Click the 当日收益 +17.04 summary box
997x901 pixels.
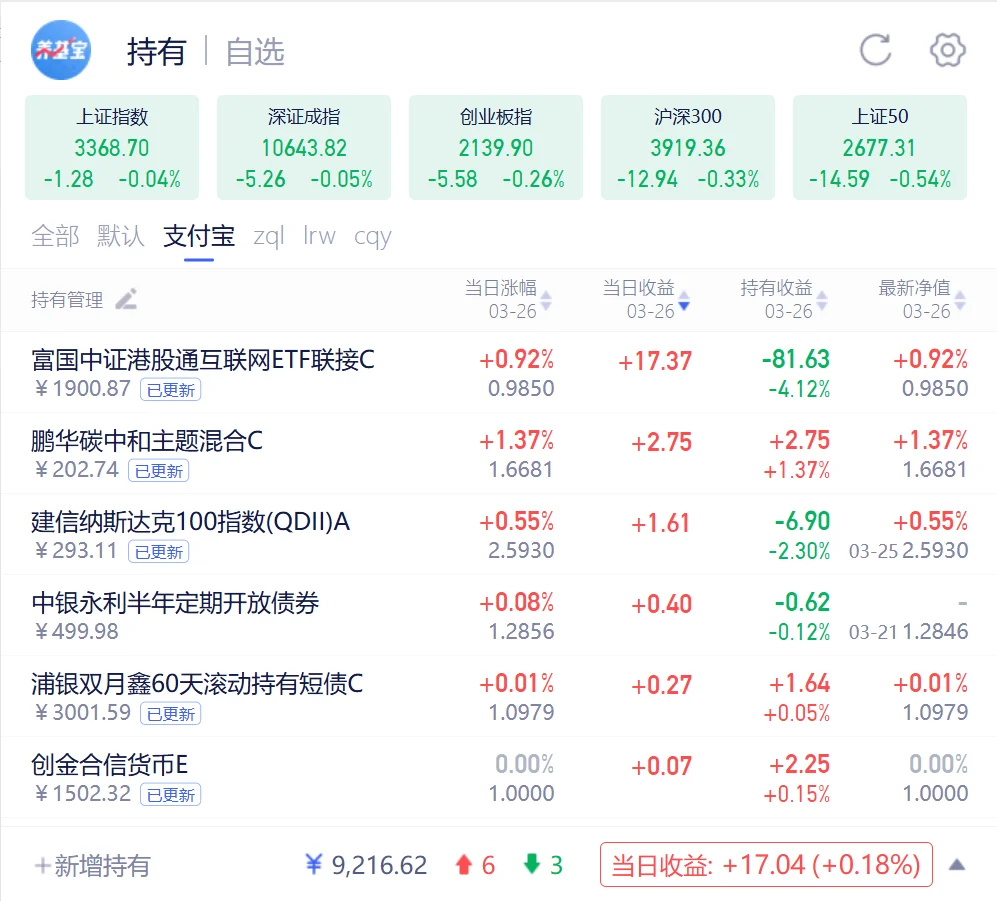coord(766,865)
